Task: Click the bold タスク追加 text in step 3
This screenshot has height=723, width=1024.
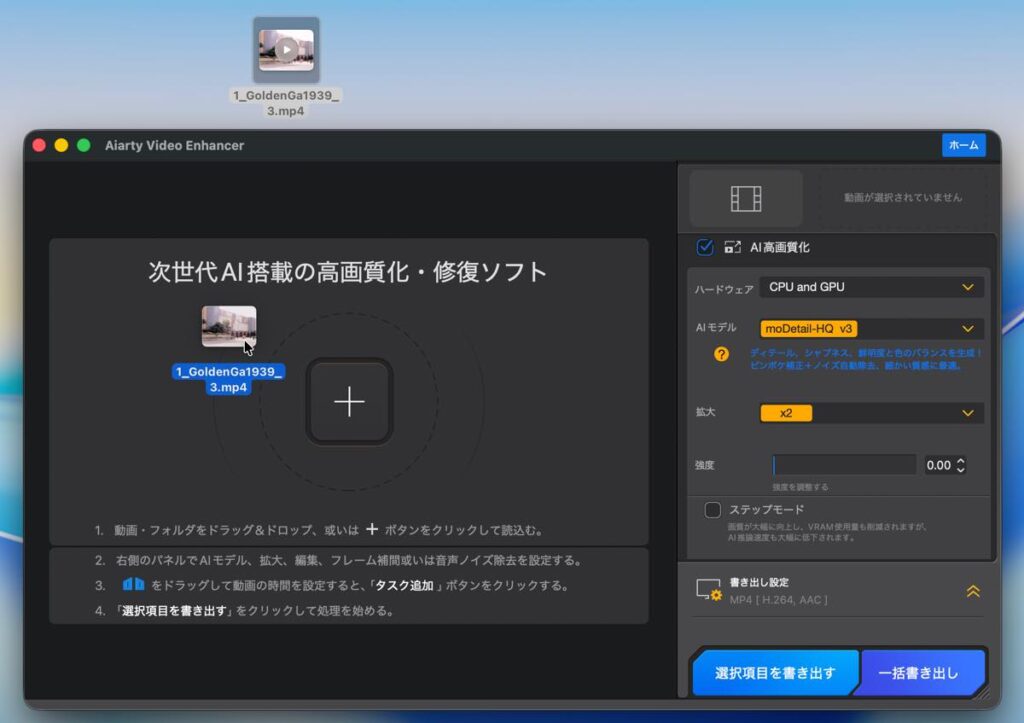Action: tap(404, 585)
